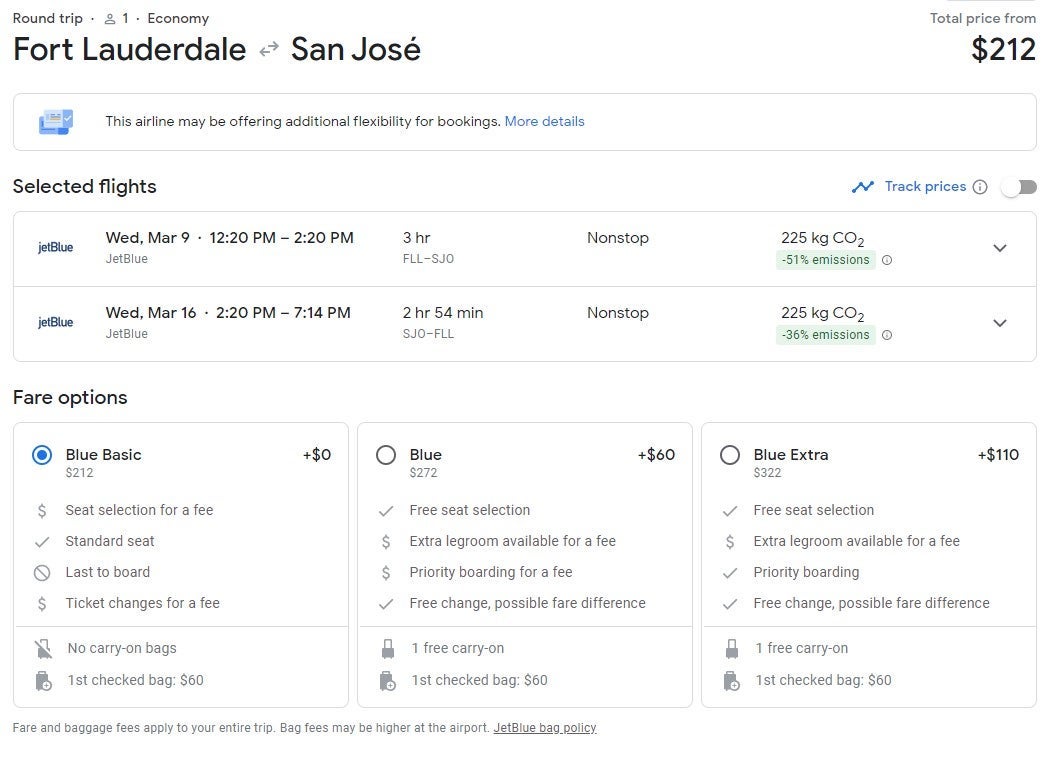Click info icon next to Track prices
Image resolution: width=1060 pixels, height=757 pixels.
pyautogui.click(x=980, y=187)
